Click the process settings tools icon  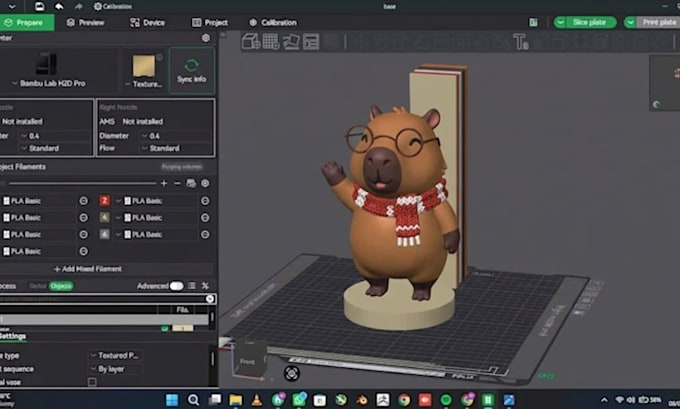point(205,286)
